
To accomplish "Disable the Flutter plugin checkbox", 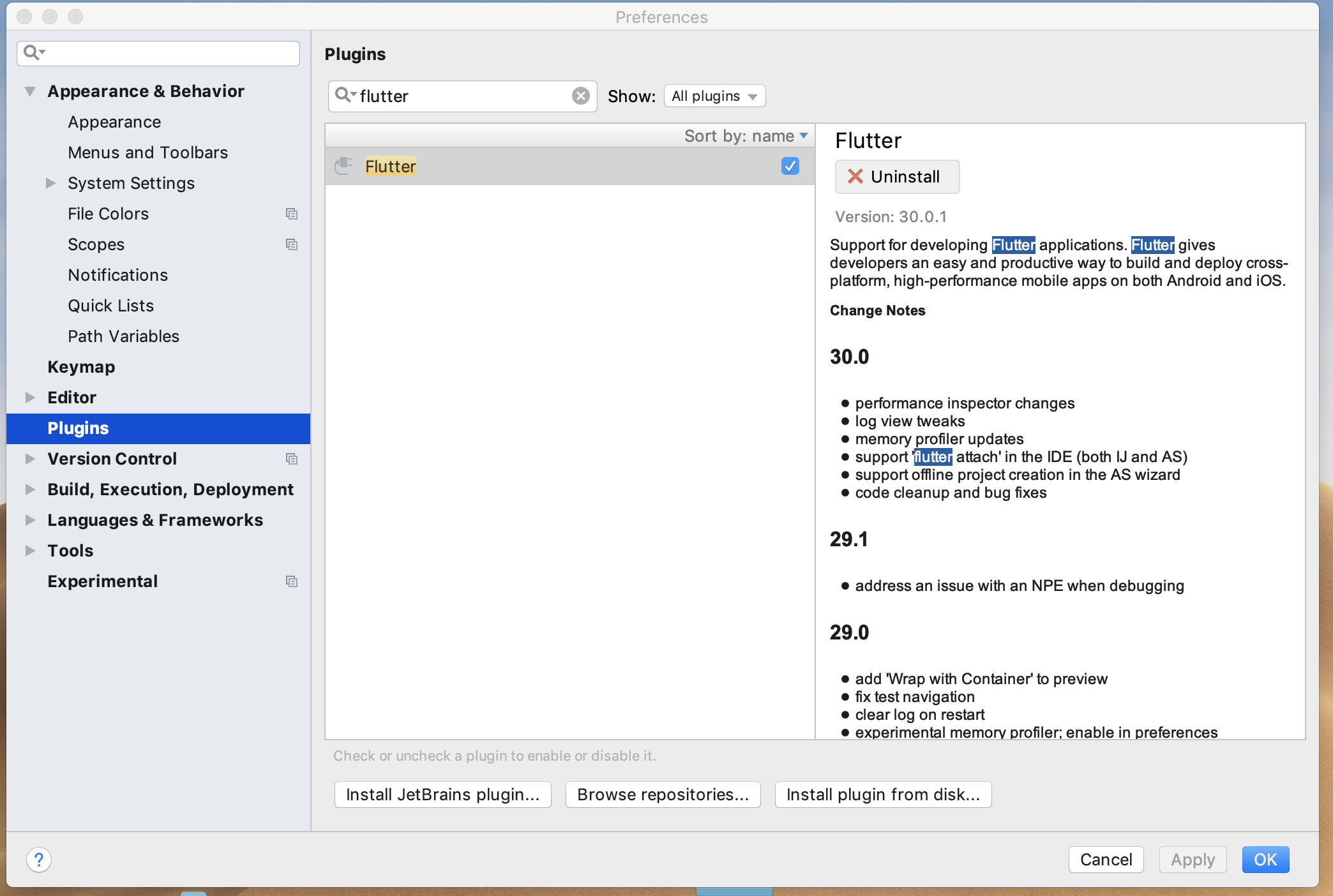I will [790, 166].
